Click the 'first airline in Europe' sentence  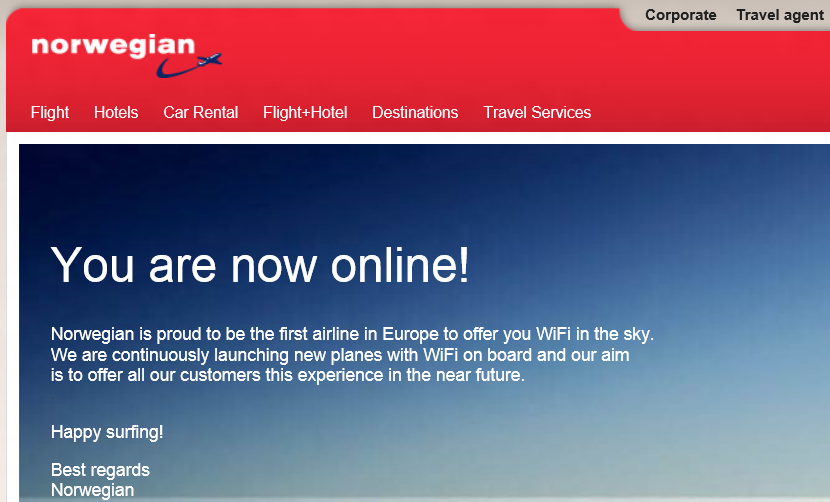352,334
